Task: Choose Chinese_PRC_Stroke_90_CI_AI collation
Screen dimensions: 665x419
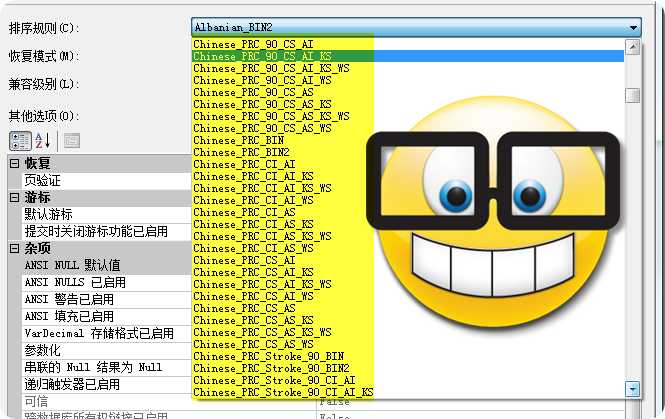Action: coord(408,380)
